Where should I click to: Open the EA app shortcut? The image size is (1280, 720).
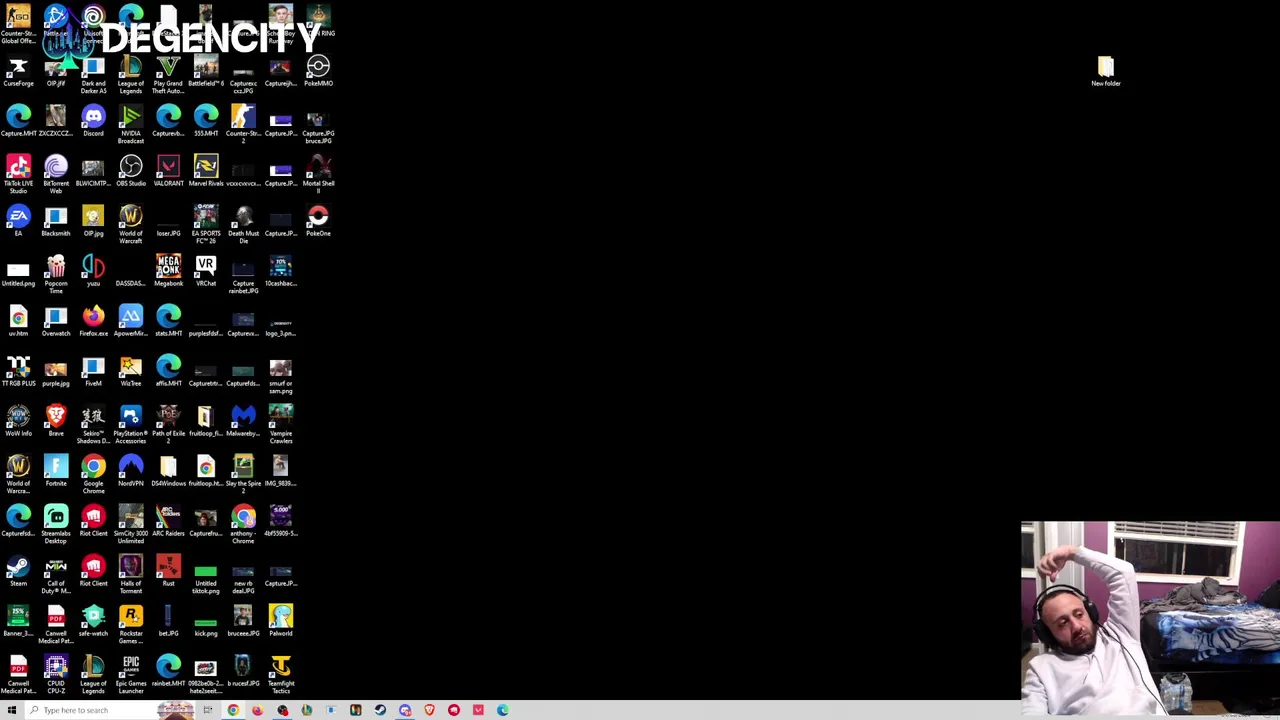click(18, 220)
